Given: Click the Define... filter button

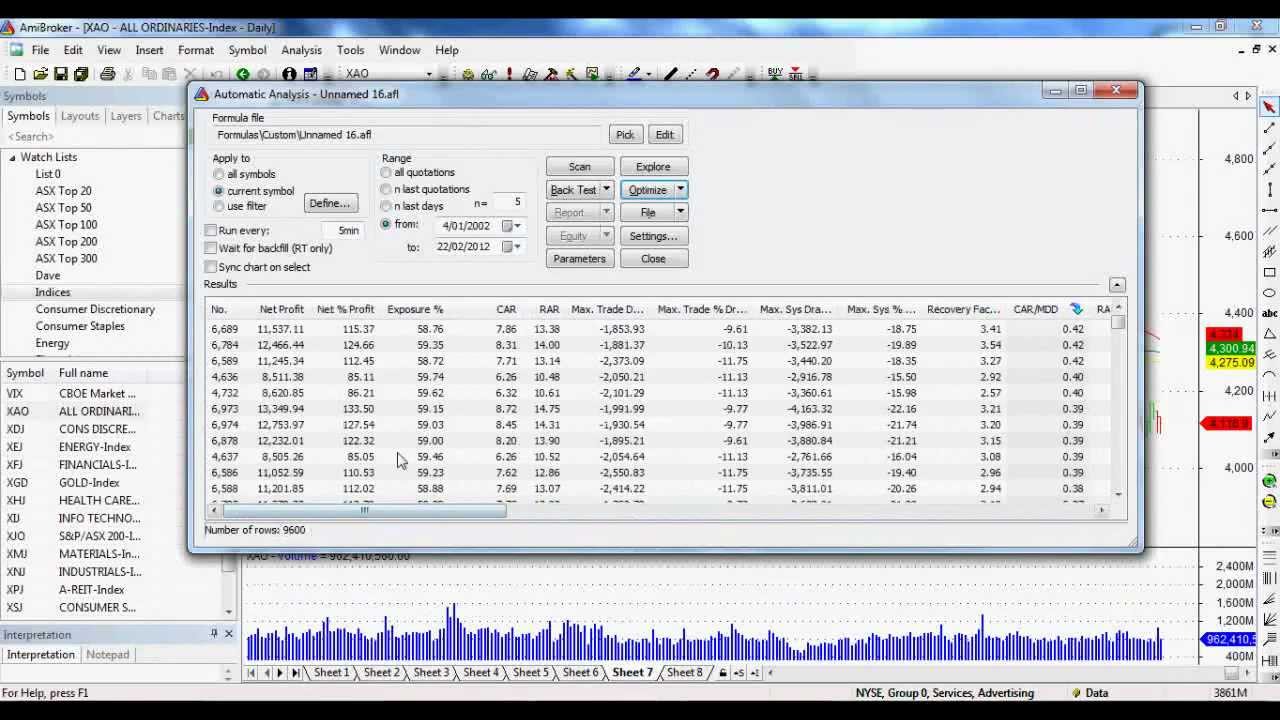Looking at the screenshot, I should tap(330, 204).
